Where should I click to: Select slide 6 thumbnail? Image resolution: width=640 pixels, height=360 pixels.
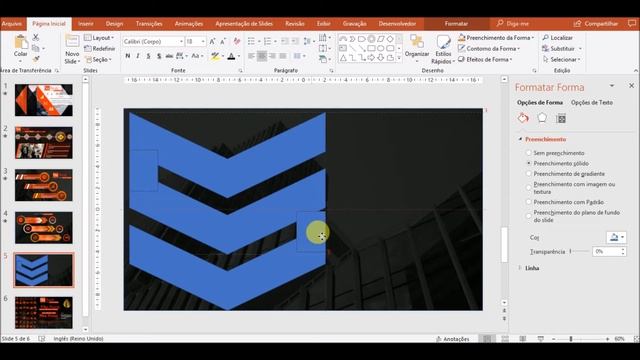coord(44,312)
